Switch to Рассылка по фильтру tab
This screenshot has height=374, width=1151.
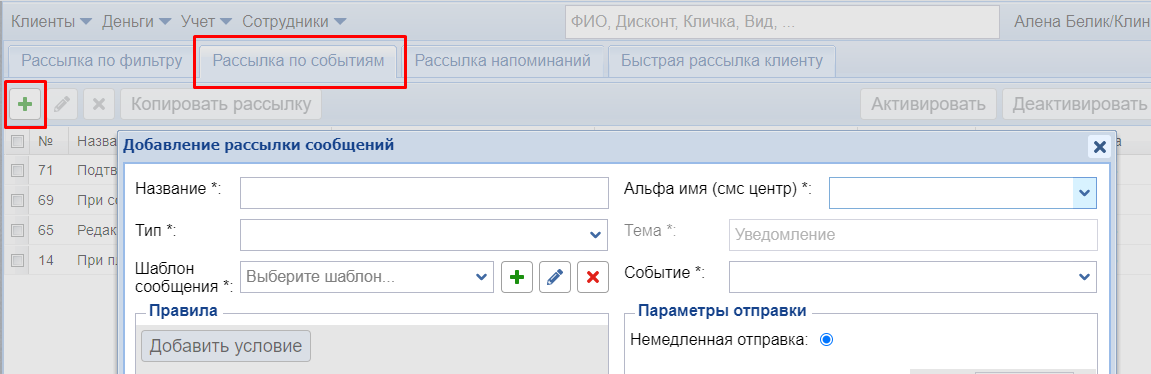[x=101, y=60]
